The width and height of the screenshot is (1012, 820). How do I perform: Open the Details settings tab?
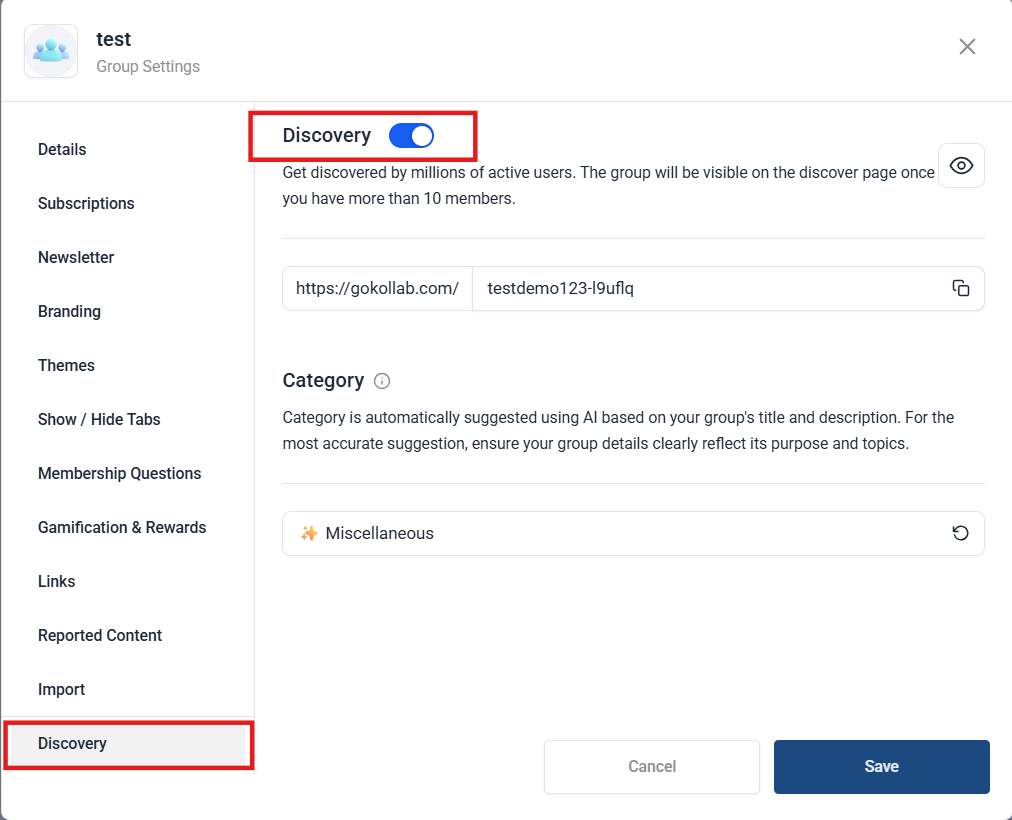(x=62, y=149)
